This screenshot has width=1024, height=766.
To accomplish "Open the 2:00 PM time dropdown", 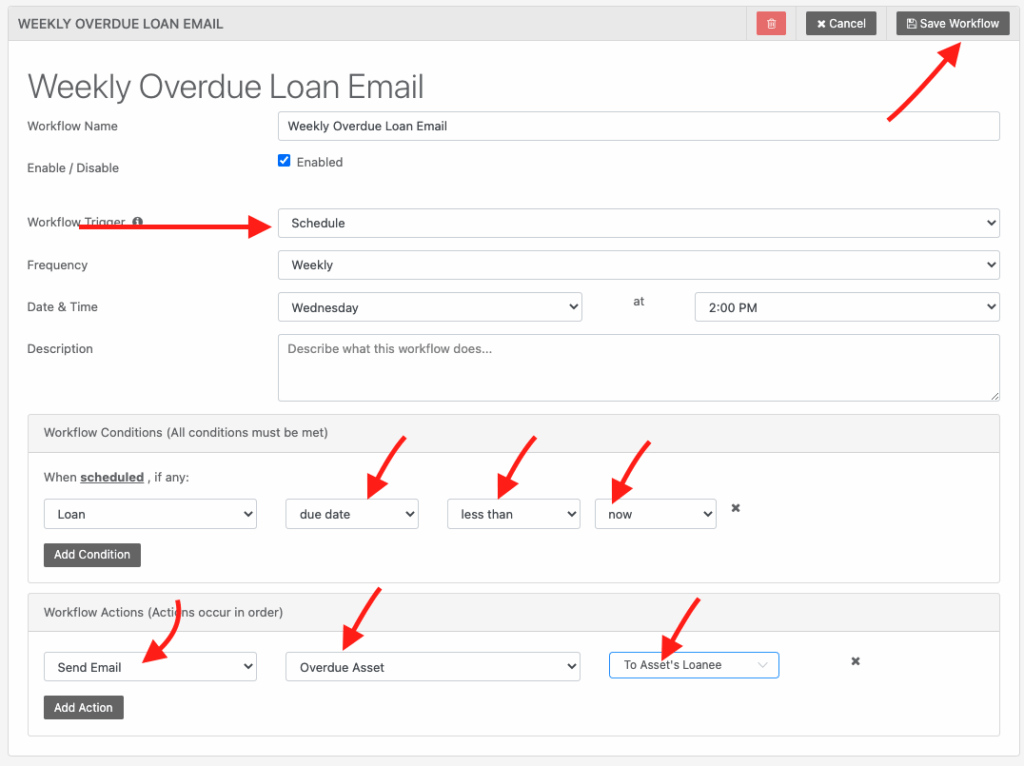I will point(846,306).
